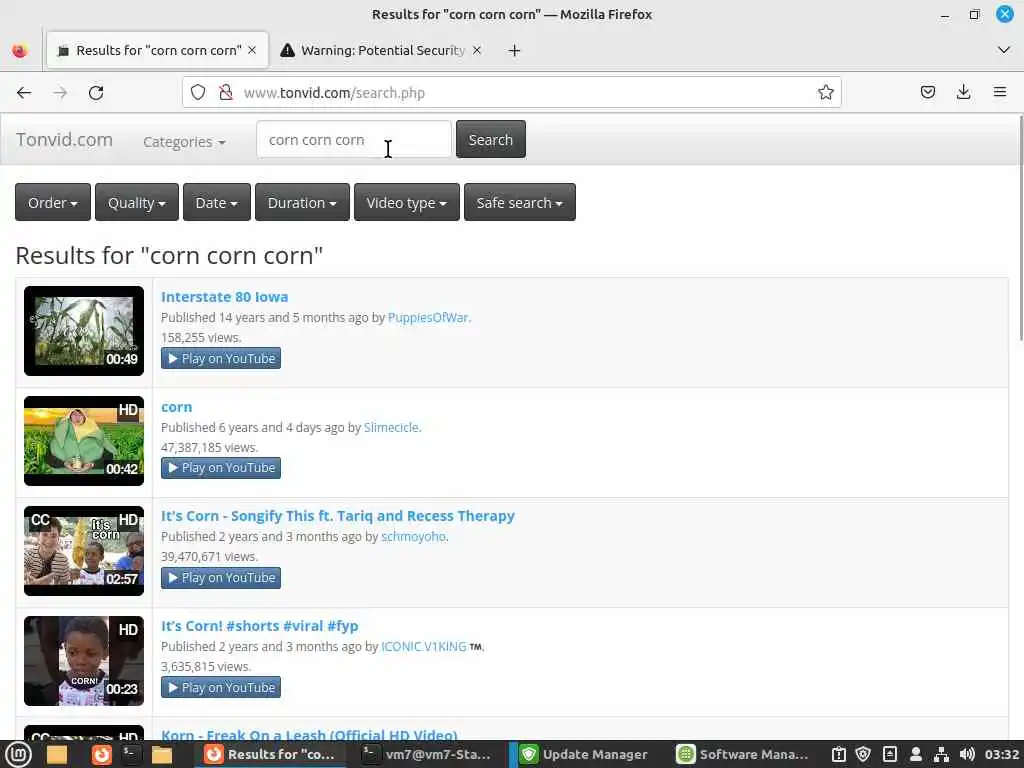Switch to Software Manager taskbar window
This screenshot has width=1024, height=768.
tap(743, 755)
